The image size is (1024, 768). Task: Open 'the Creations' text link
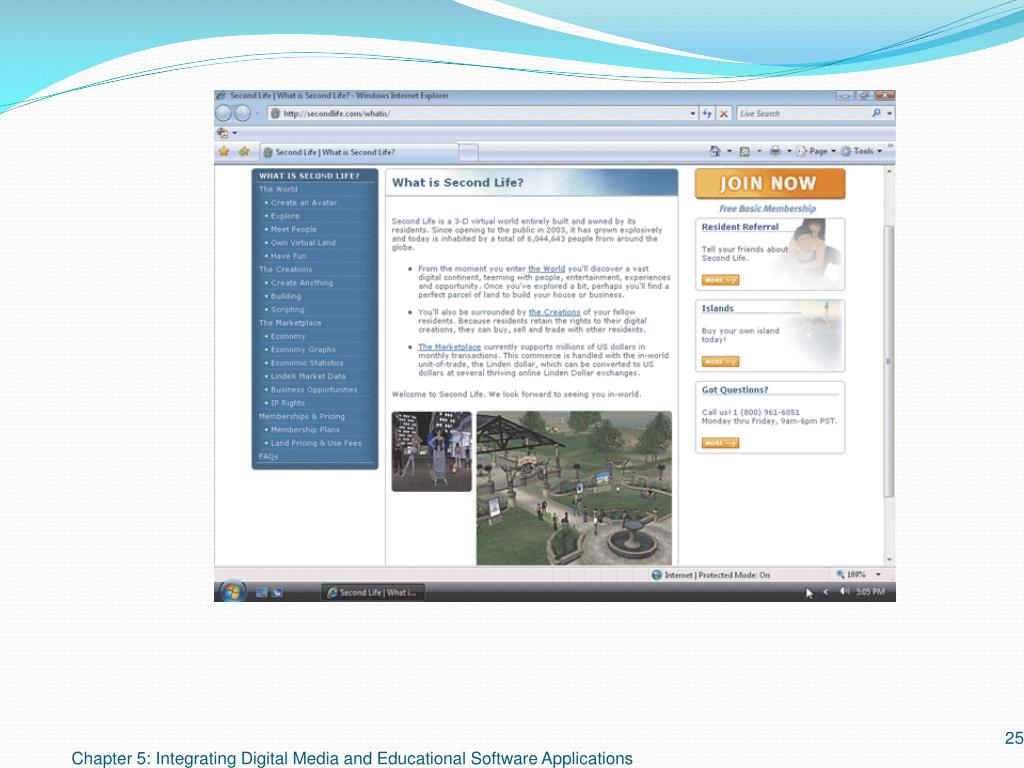[x=554, y=312]
